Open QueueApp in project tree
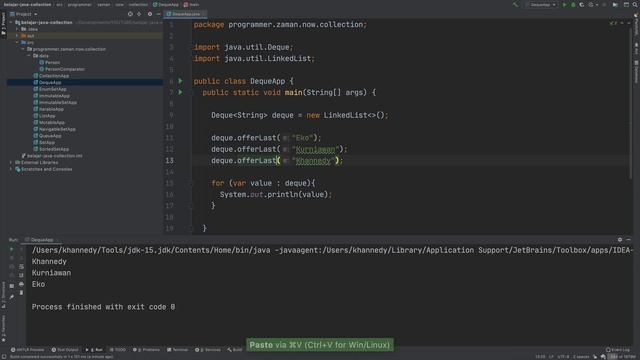Image resolution: width=640 pixels, height=360 pixels. click(x=47, y=136)
